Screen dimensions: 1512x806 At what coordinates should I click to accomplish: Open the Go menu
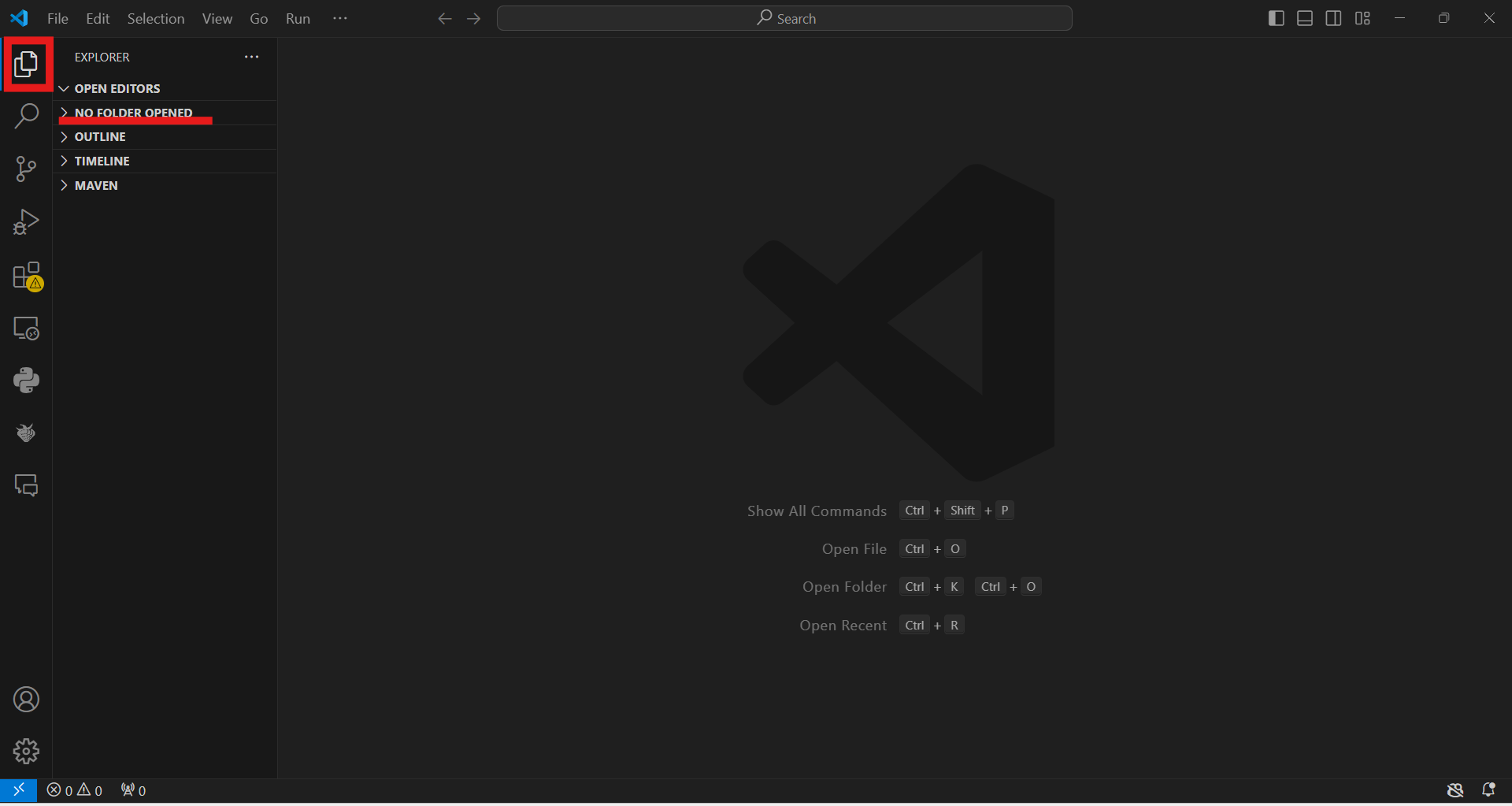pos(259,18)
